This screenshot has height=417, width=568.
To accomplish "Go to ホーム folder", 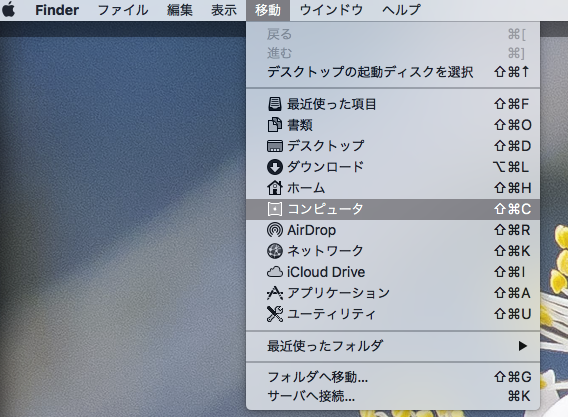I will tap(393, 188).
